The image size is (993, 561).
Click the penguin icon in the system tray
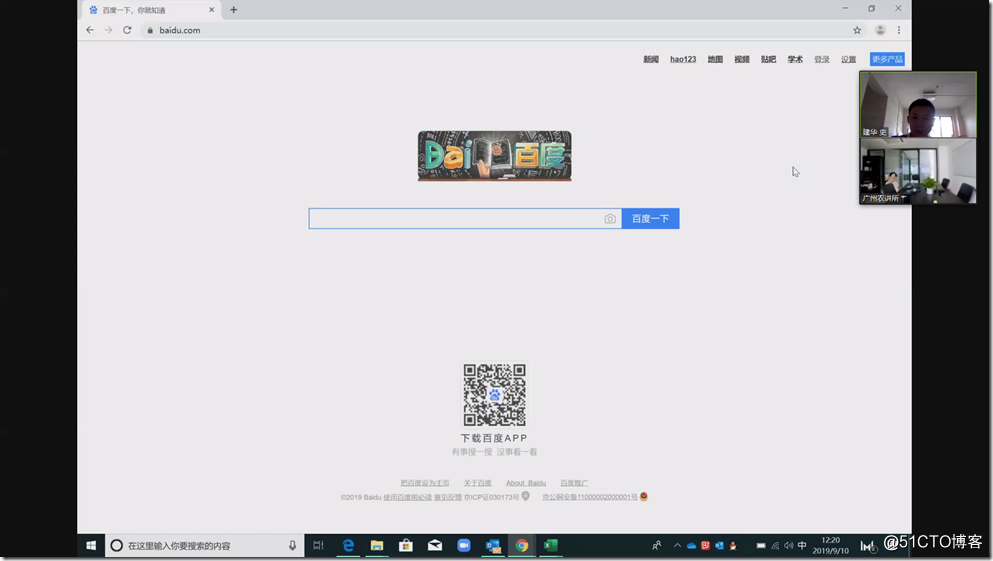click(x=733, y=545)
